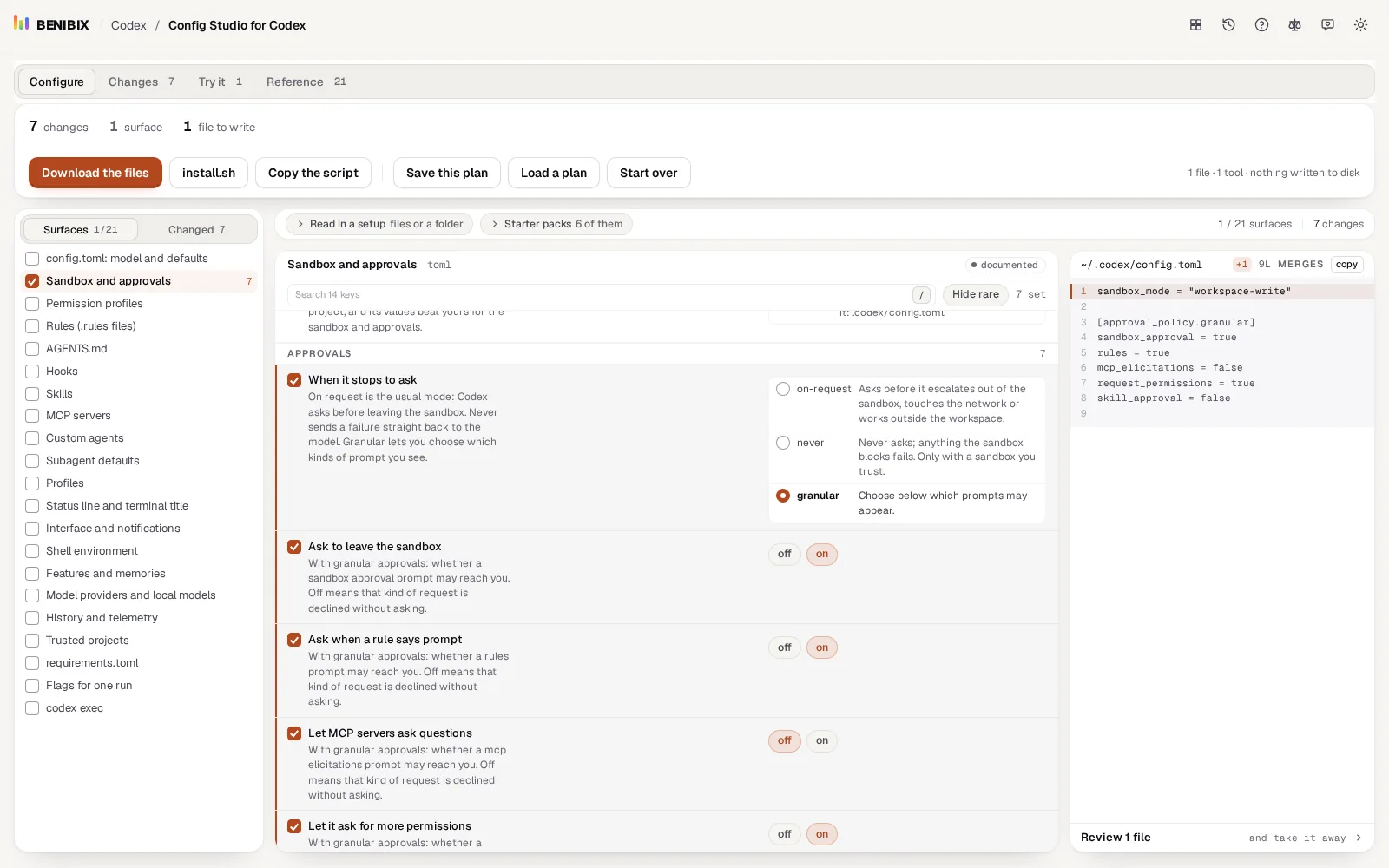
Task: Turn off Ask when a rule says prompt
Action: coord(784,648)
